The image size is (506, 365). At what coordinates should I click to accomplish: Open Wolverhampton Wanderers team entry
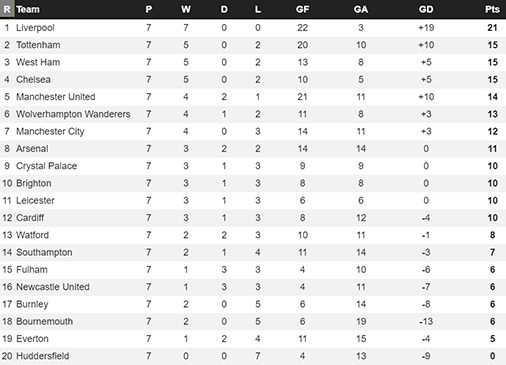(x=73, y=114)
